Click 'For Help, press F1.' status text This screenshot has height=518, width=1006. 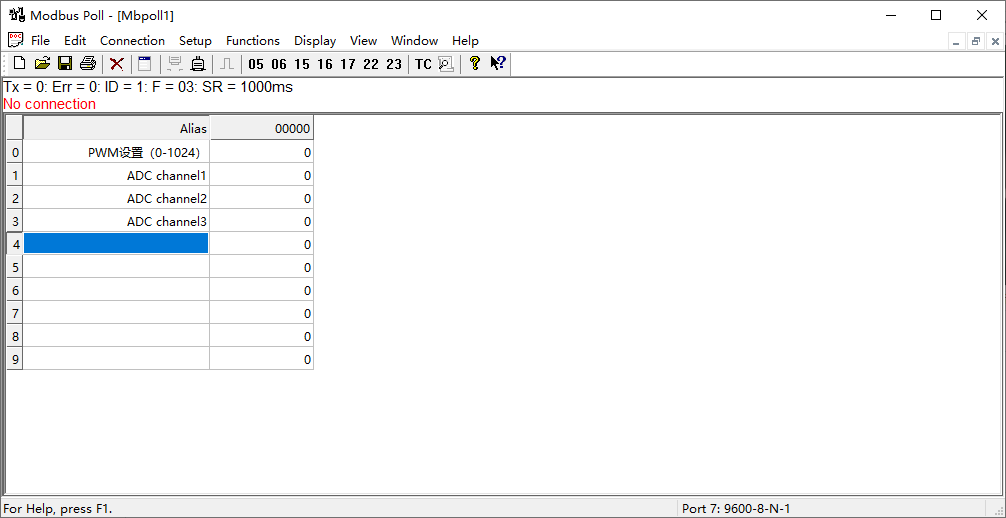pos(58,509)
